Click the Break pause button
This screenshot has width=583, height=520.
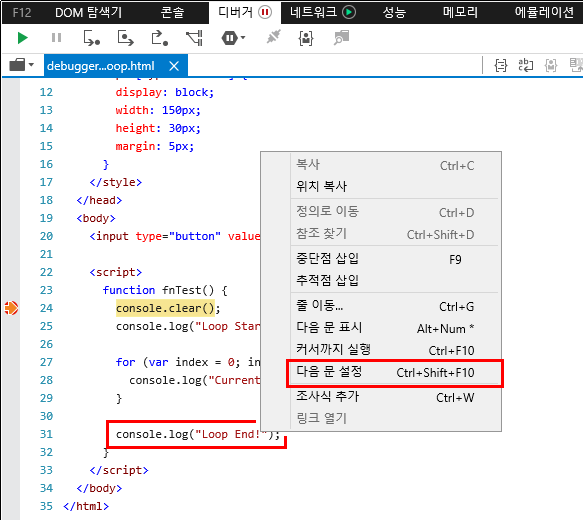pyautogui.click(x=57, y=38)
